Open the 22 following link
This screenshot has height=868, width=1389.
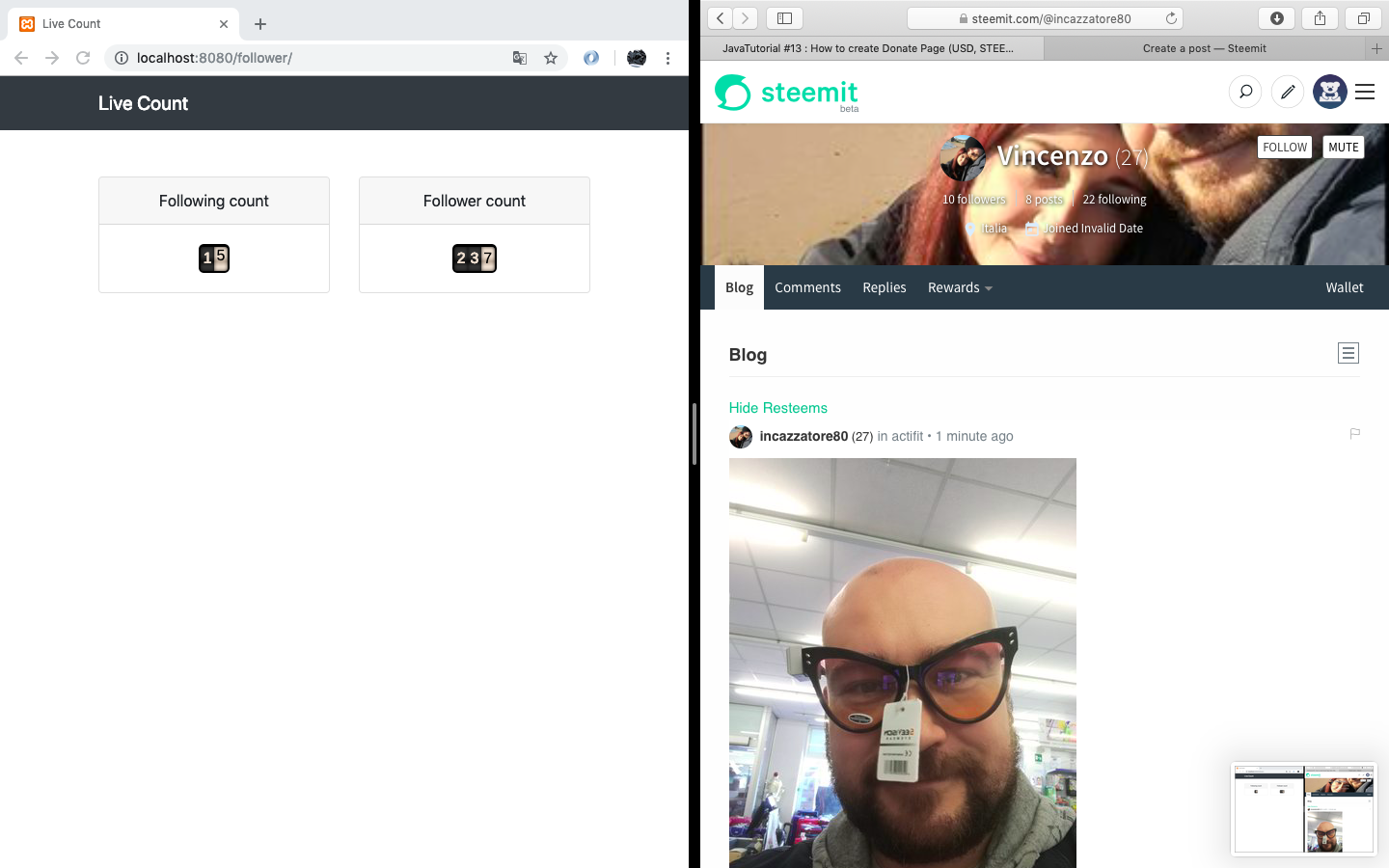click(x=1114, y=200)
